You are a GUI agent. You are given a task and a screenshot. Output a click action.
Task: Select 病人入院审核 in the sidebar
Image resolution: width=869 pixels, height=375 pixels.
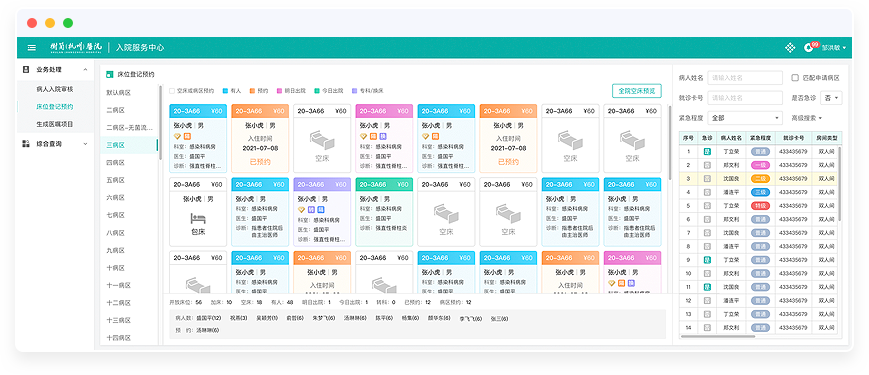[x=54, y=89]
